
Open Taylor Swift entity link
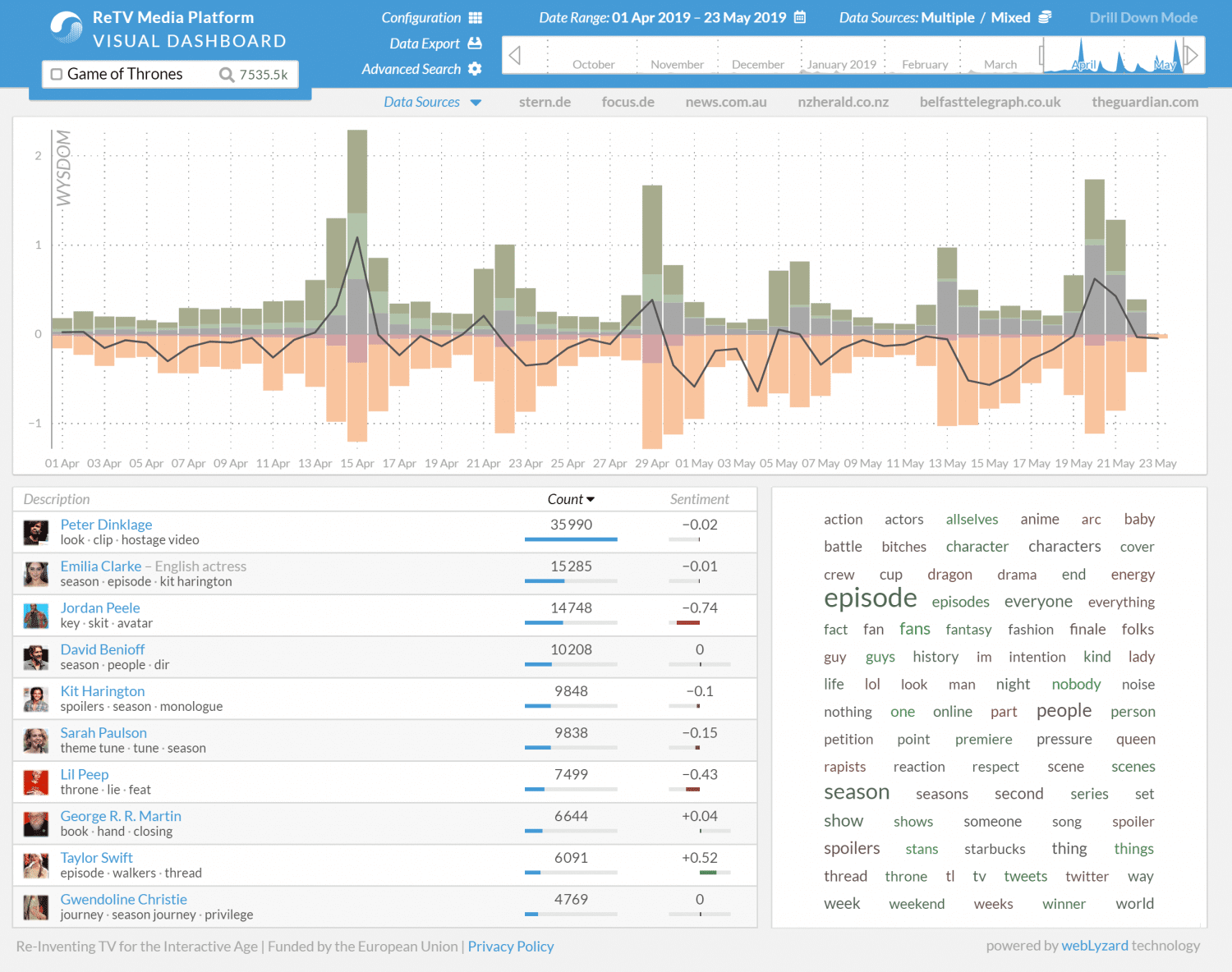[96, 858]
